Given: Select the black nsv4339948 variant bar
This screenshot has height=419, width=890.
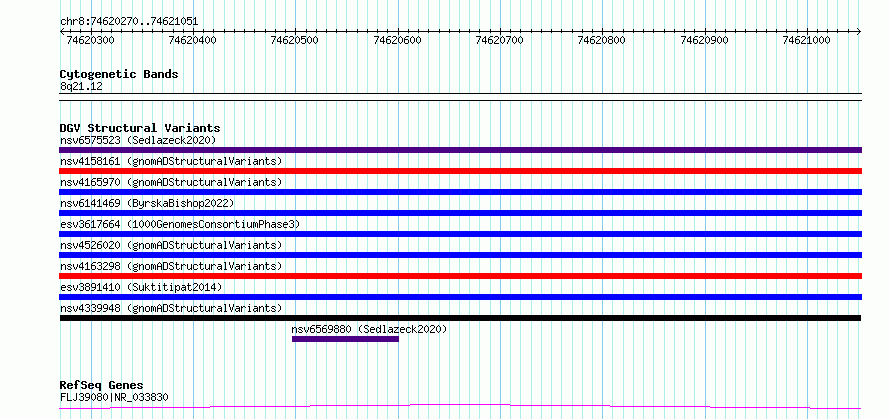Looking at the screenshot, I should (460, 318).
